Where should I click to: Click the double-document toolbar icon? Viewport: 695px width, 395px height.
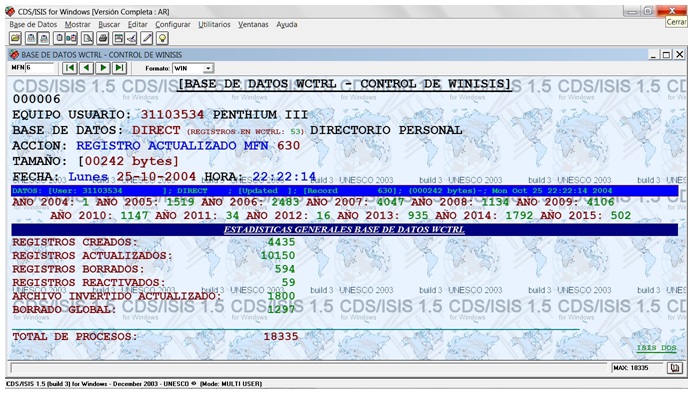71,39
